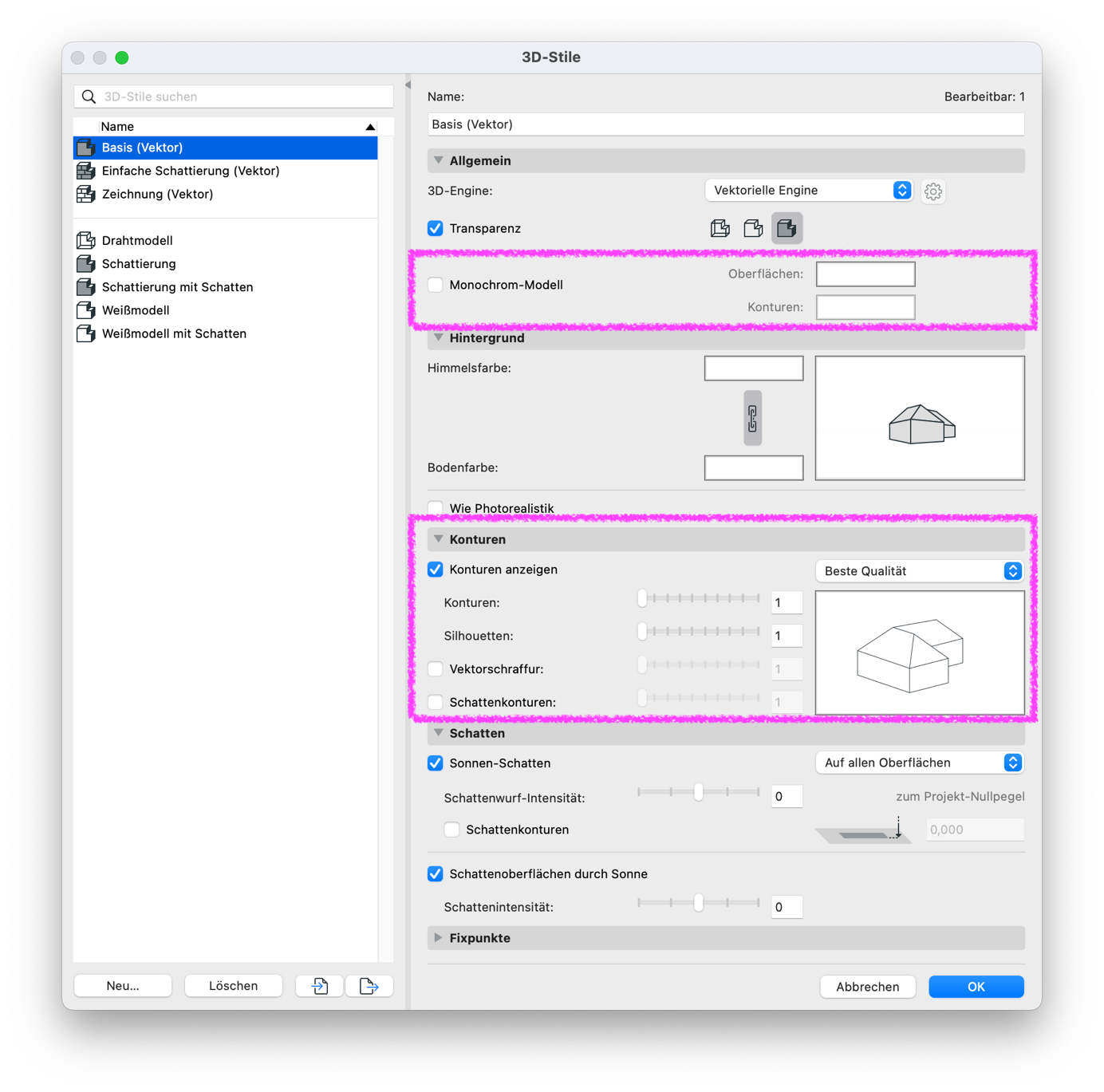Click the export 3D style icon button

pos(369,986)
